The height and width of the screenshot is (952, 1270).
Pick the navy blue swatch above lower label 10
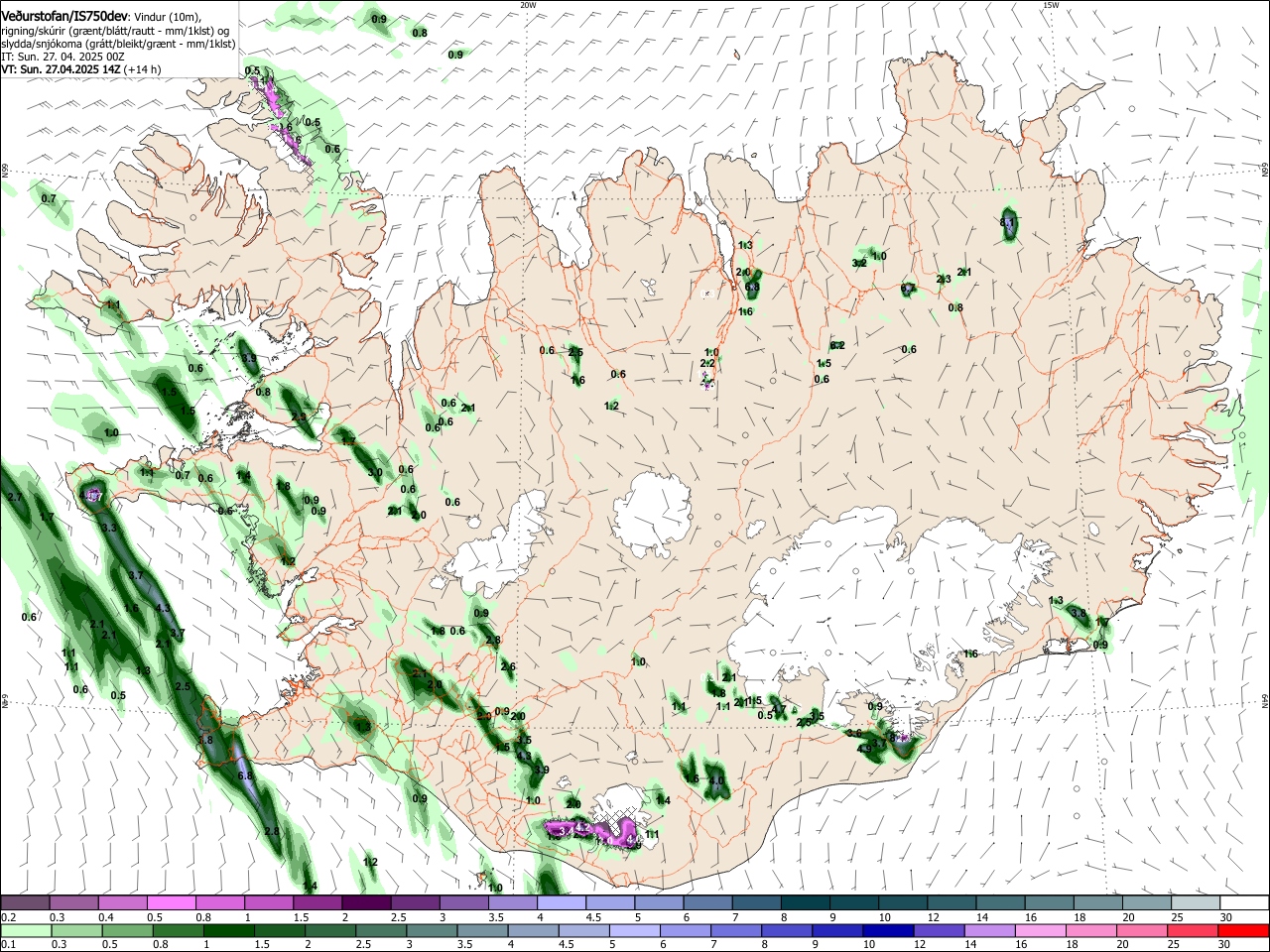pyautogui.click(x=886, y=931)
